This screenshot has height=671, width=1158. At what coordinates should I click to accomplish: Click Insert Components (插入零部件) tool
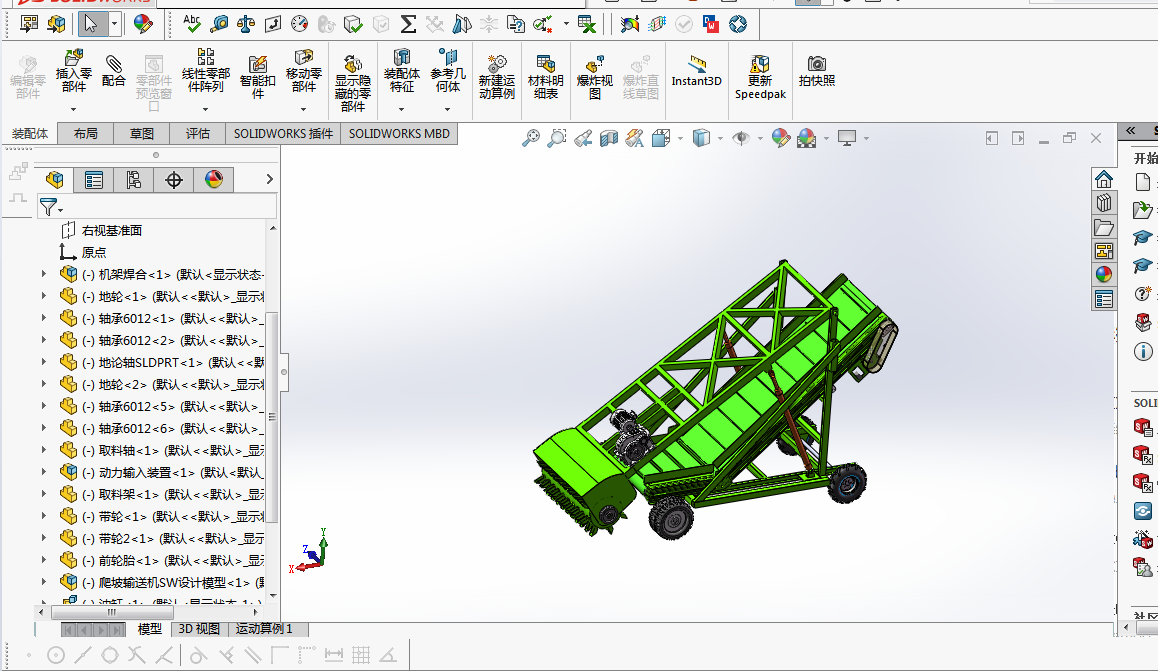73,72
